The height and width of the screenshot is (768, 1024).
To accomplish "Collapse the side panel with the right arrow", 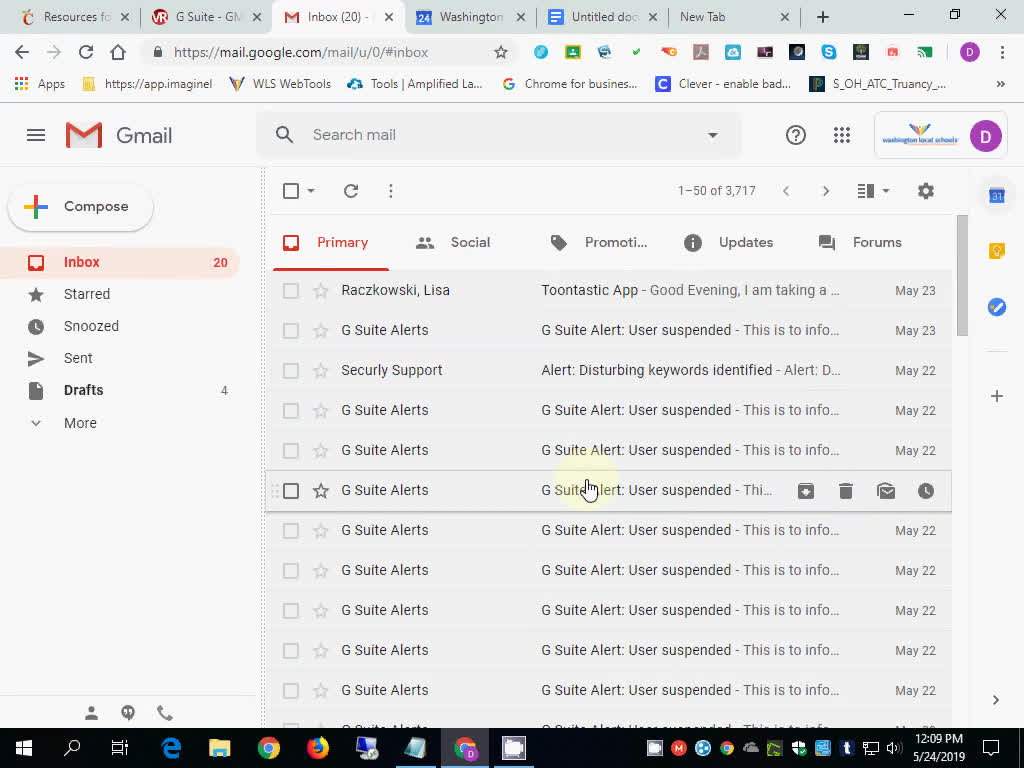I will 996,700.
